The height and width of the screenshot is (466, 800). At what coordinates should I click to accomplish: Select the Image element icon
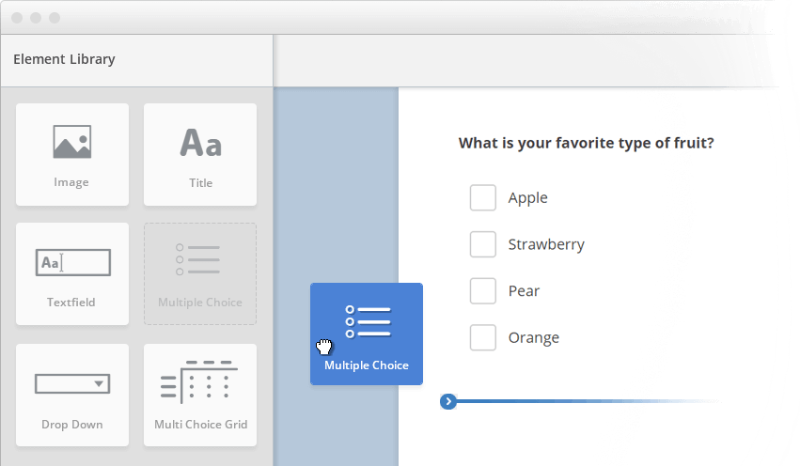72,142
